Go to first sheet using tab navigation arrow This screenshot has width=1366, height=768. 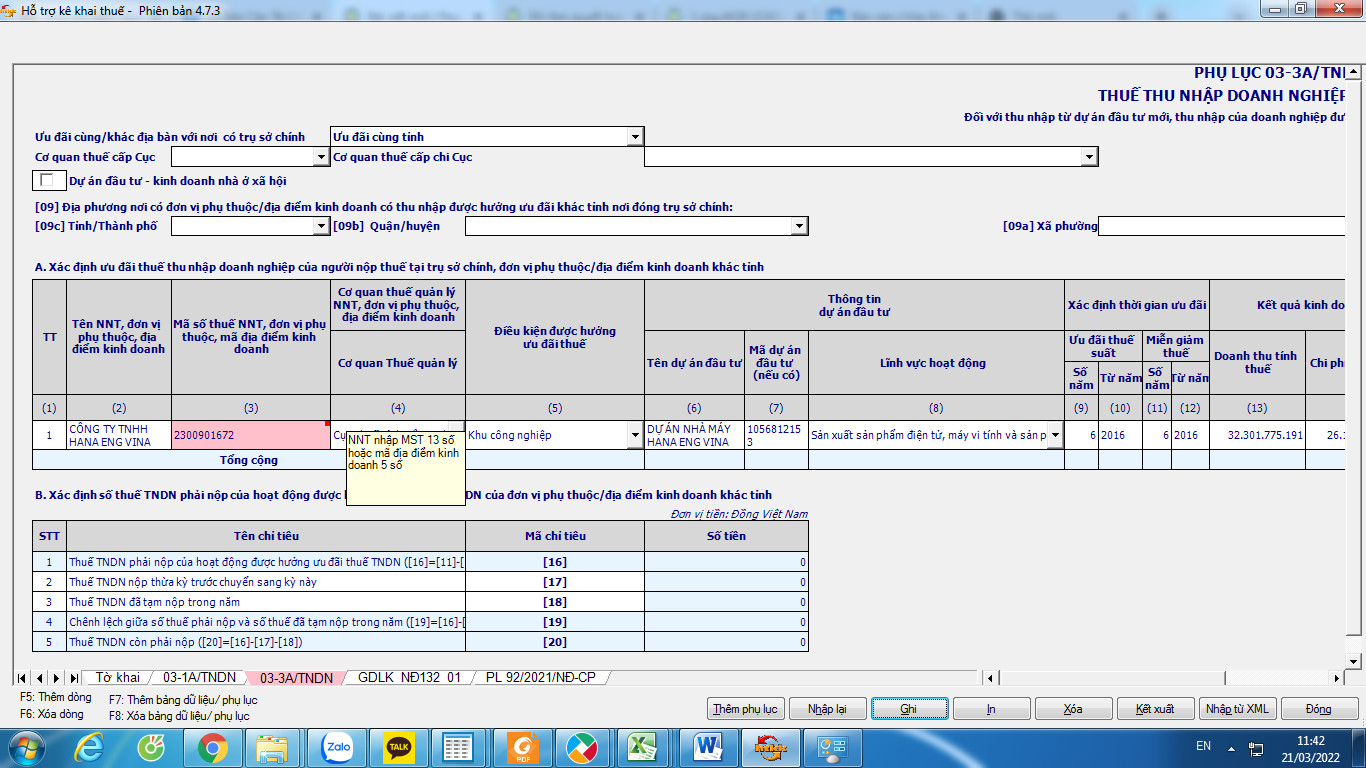pyautogui.click(x=23, y=678)
